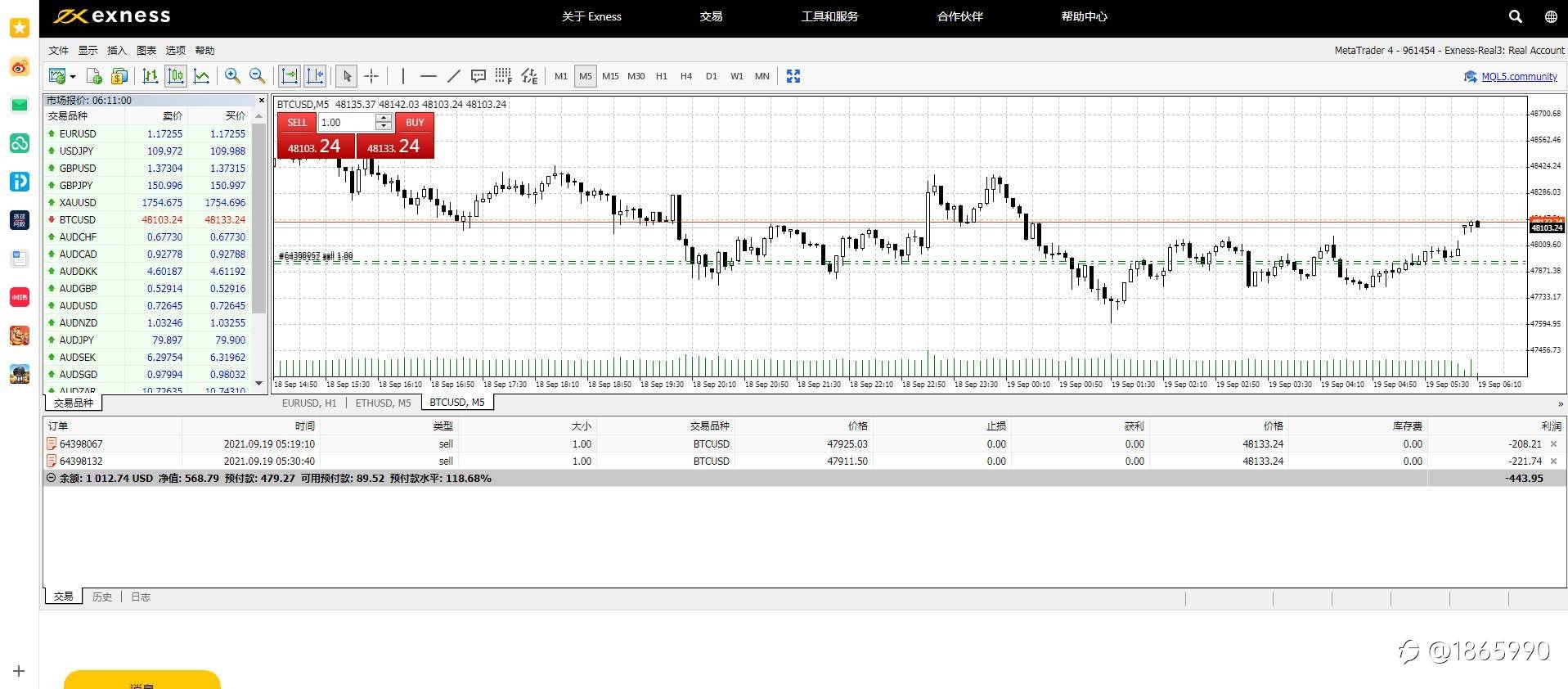The height and width of the screenshot is (689, 1568).
Task: Set timeframe to H1
Action: (x=662, y=76)
